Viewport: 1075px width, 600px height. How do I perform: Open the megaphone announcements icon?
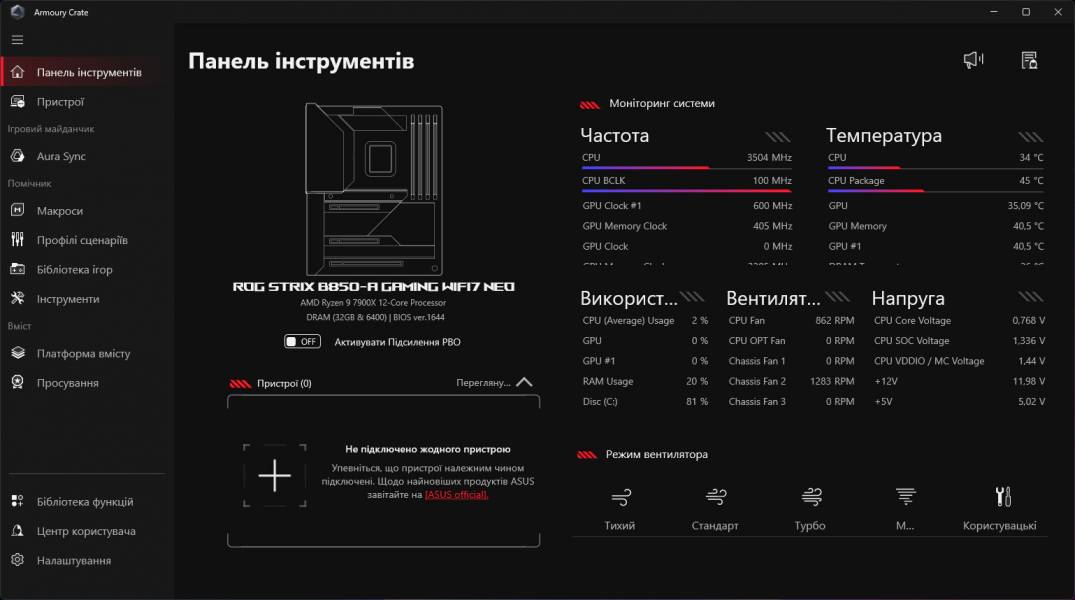[x=972, y=59]
